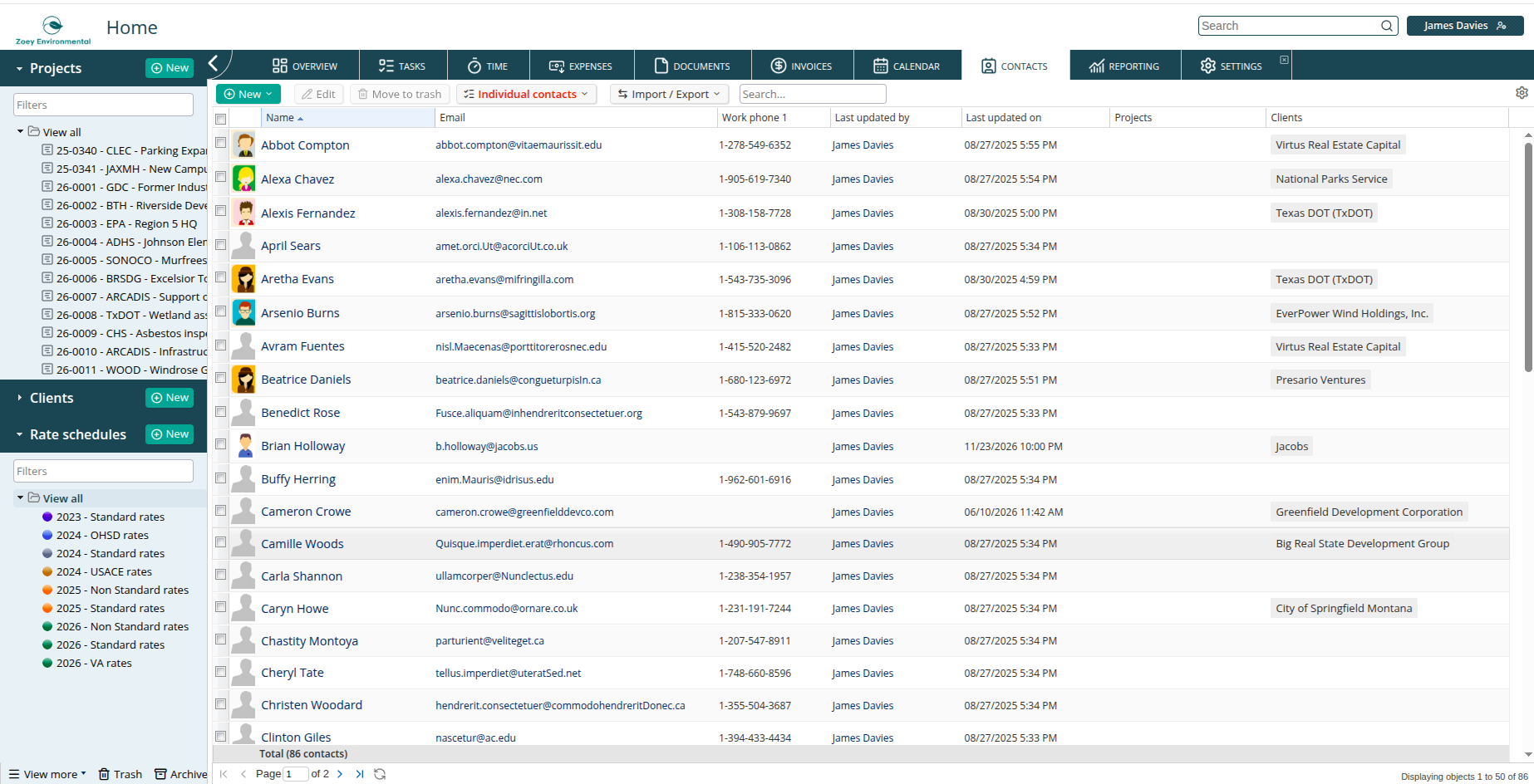
Task: Go to the next page arrow
Action: pos(340,774)
